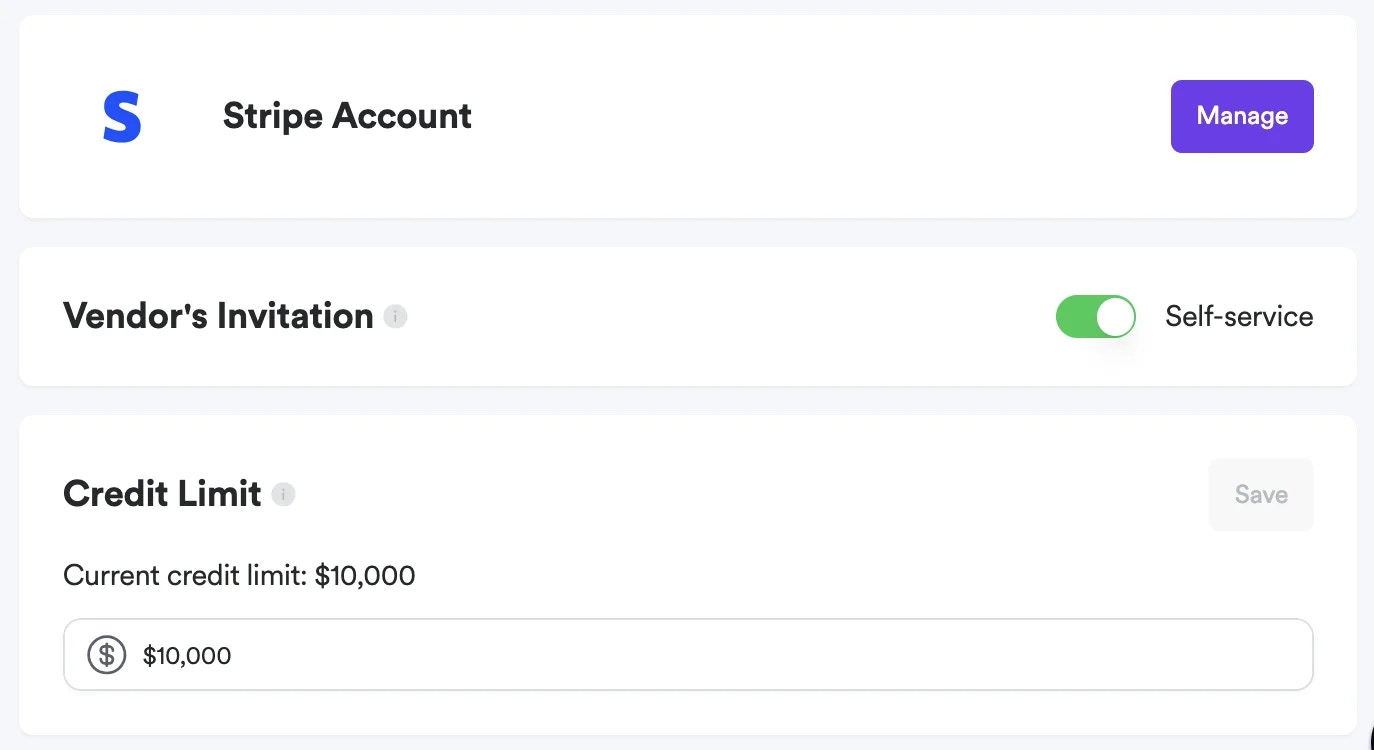Save the updated credit limit

(1260, 494)
